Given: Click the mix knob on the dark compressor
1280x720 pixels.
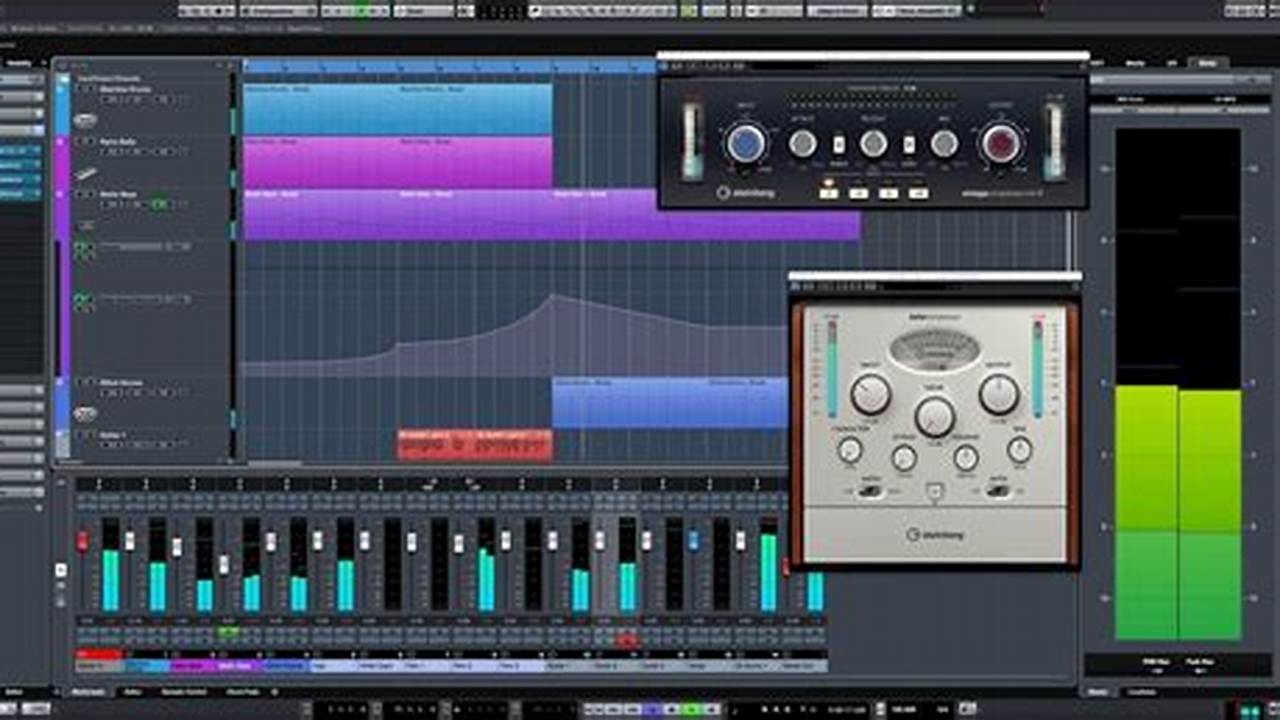Looking at the screenshot, I should [944, 144].
